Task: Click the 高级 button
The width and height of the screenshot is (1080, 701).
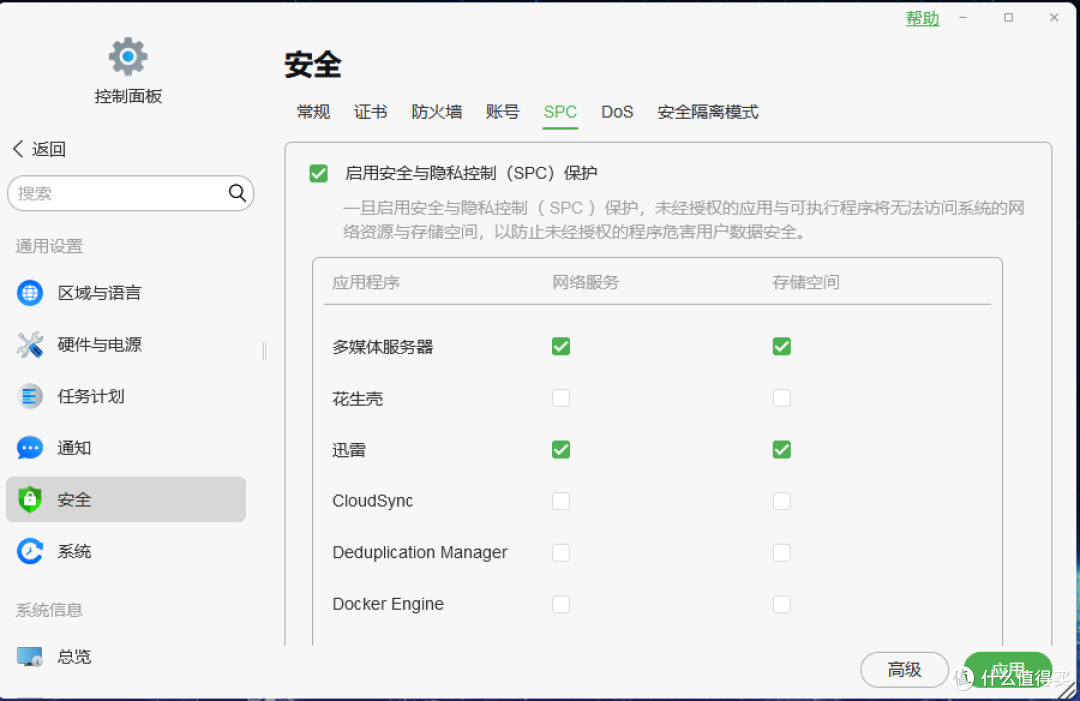Action: coord(904,669)
